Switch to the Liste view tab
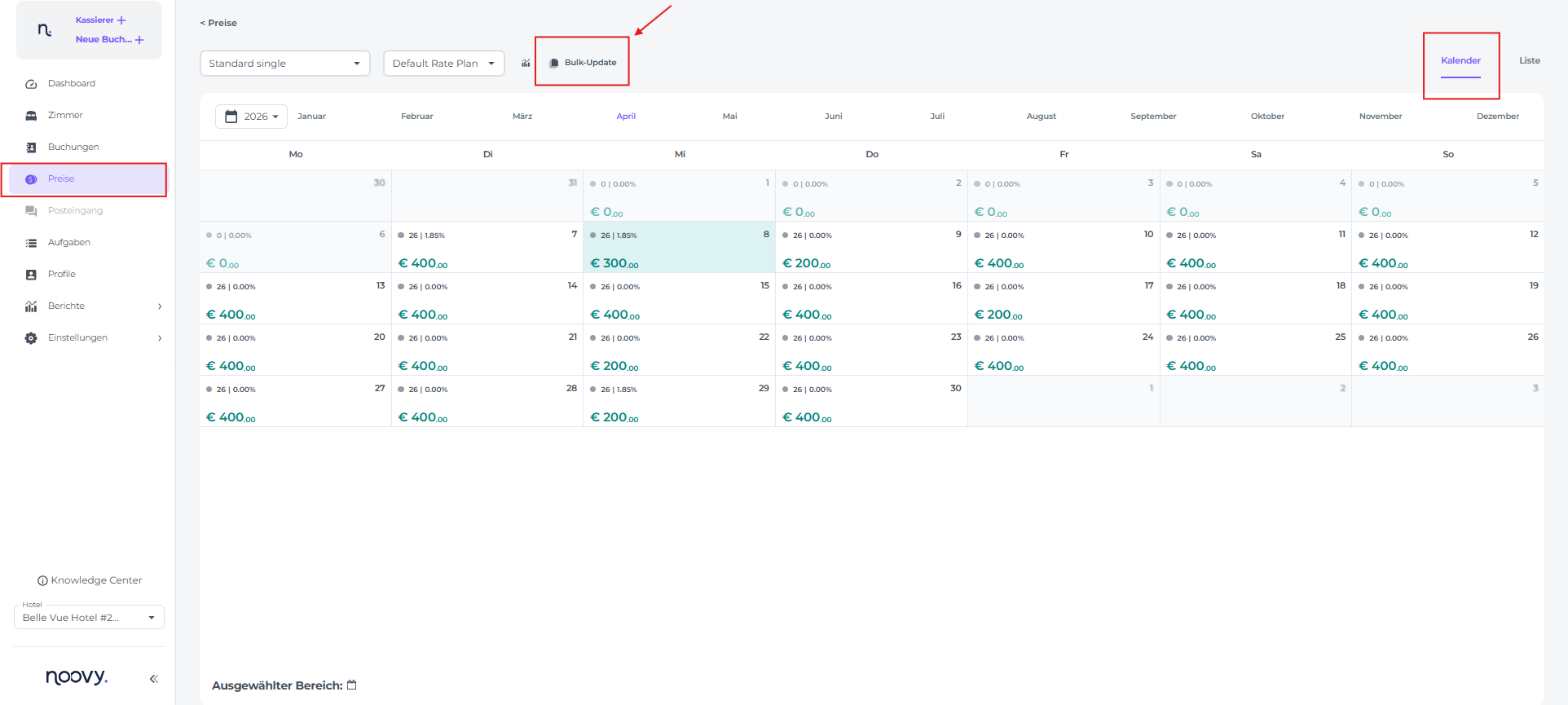1568x705 pixels. pos(1529,60)
